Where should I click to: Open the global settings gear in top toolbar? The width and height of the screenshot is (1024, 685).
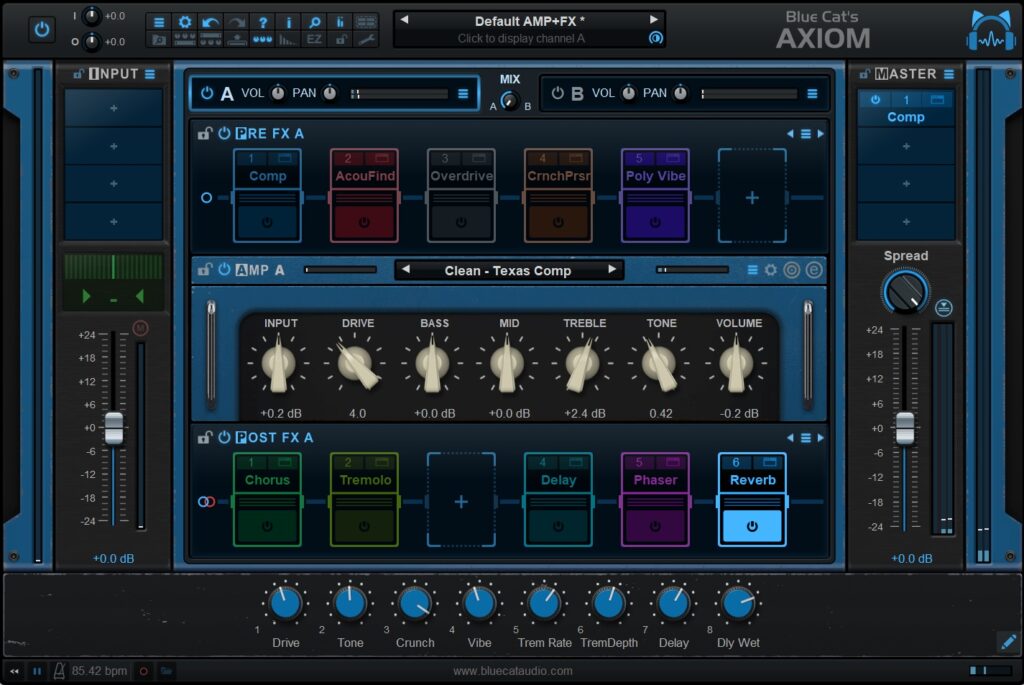pos(185,22)
